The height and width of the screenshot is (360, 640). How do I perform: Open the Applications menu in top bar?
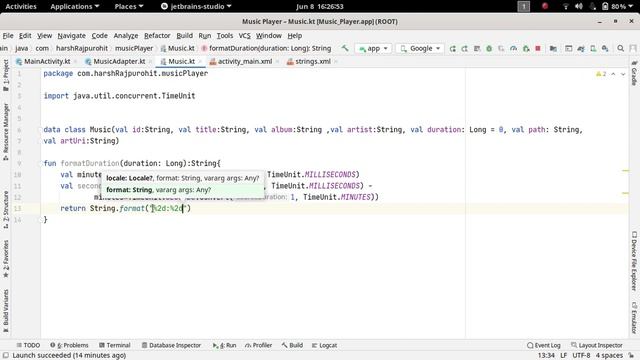click(x=74, y=6)
